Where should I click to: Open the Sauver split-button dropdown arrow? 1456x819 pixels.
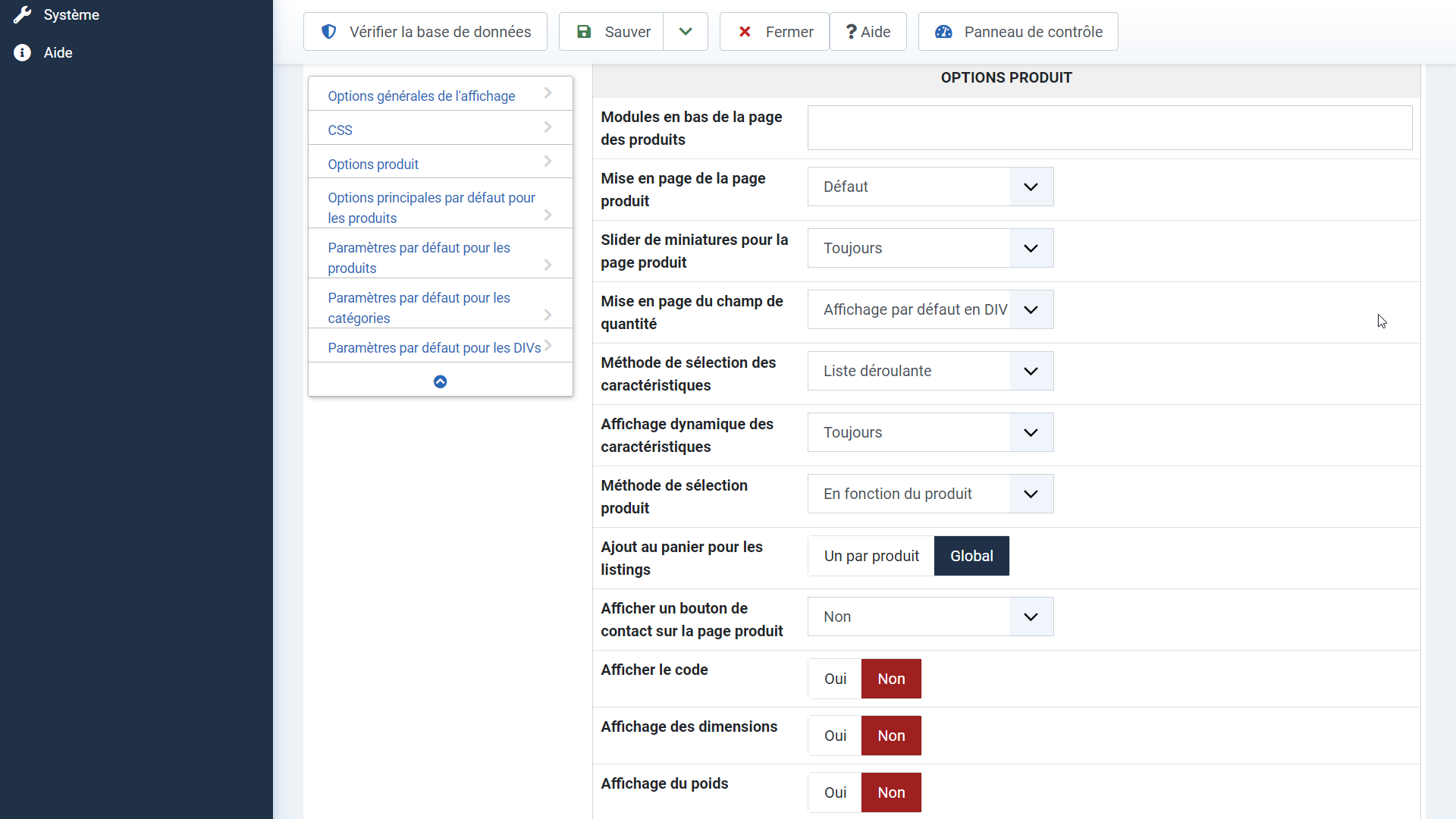coord(686,32)
